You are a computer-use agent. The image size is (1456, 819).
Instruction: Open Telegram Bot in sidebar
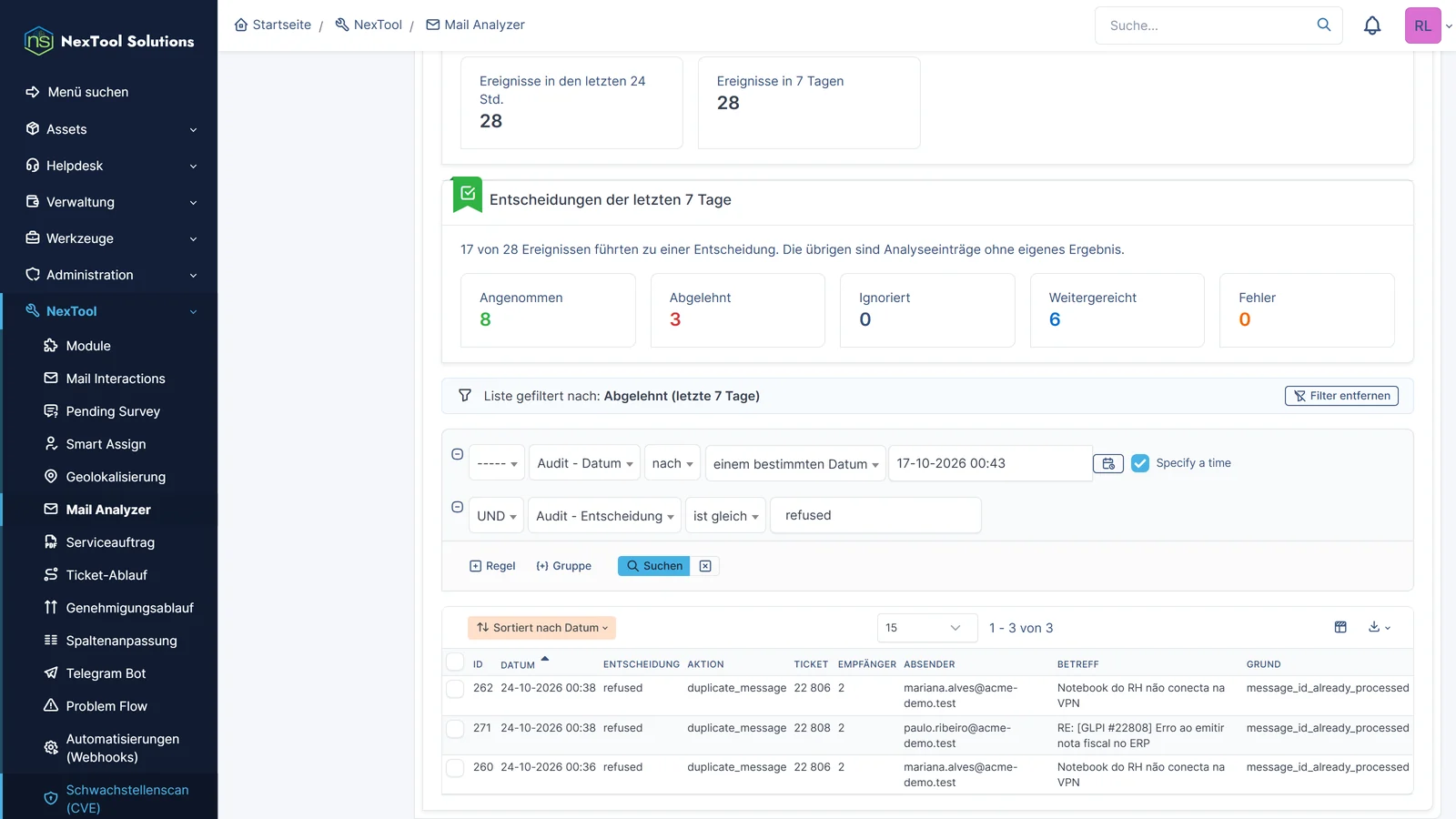(x=106, y=673)
